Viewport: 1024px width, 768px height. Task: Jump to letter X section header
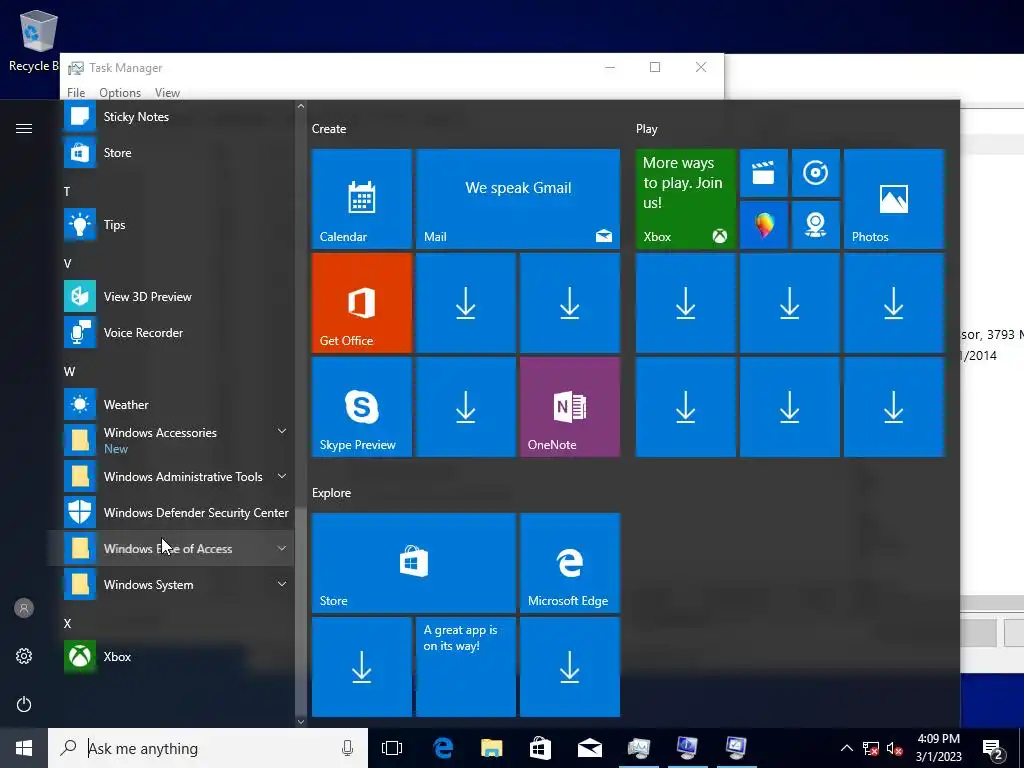67,624
